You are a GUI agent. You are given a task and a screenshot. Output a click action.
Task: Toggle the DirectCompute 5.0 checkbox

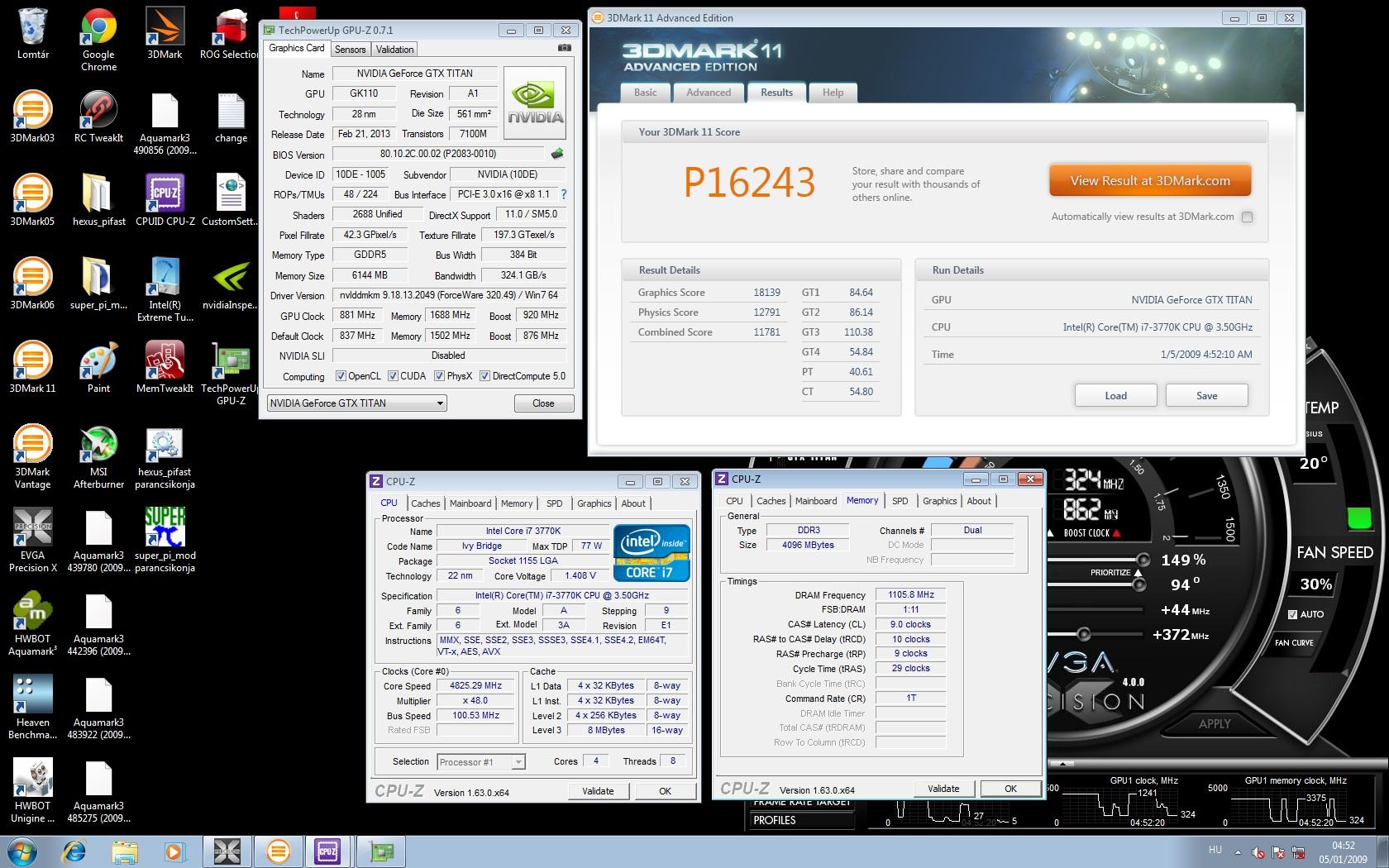click(x=484, y=376)
